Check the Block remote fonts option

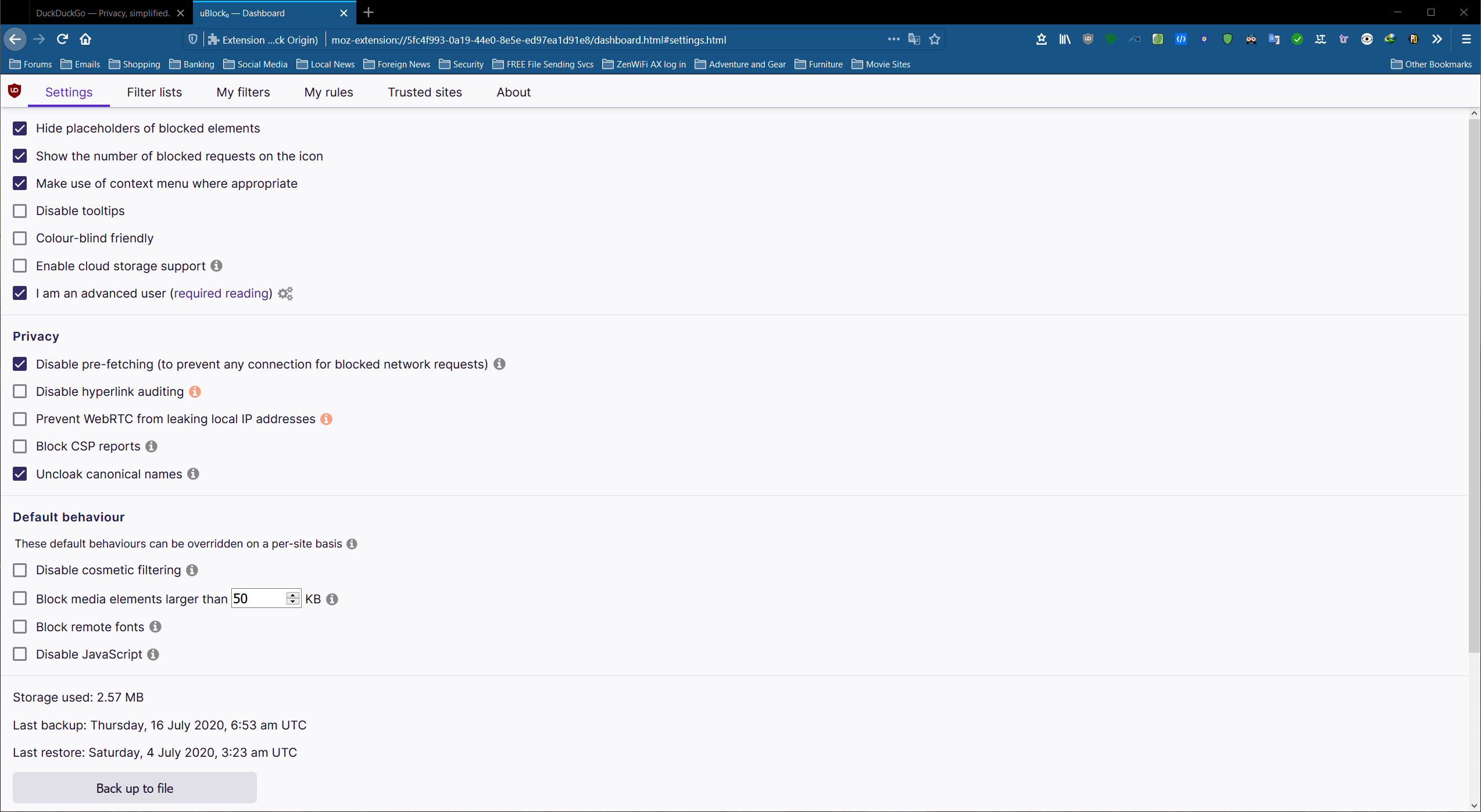coord(20,627)
